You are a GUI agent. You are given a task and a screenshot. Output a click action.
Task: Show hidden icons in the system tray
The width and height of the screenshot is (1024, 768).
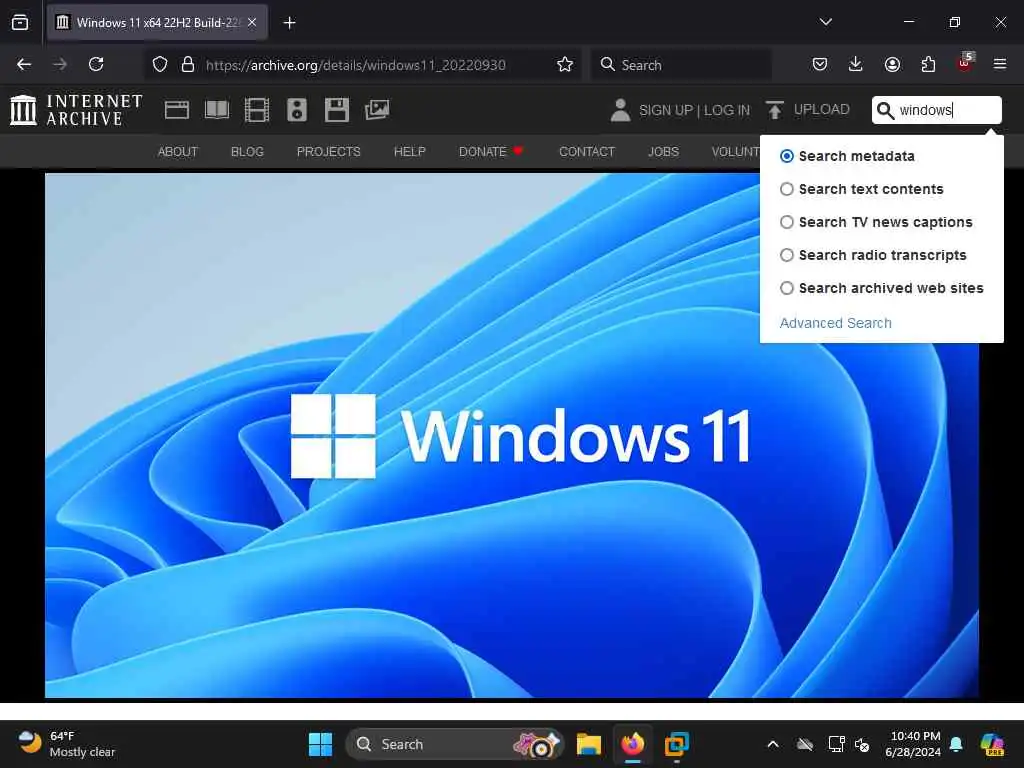pyautogui.click(x=773, y=744)
